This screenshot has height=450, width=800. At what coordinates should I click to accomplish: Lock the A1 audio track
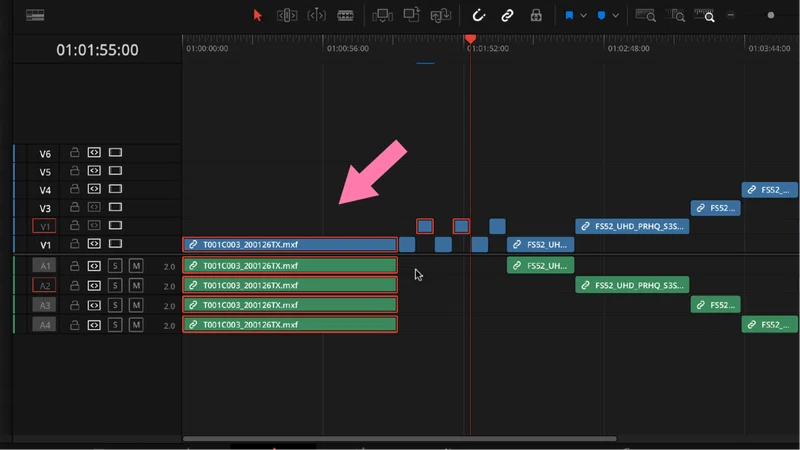[74, 266]
